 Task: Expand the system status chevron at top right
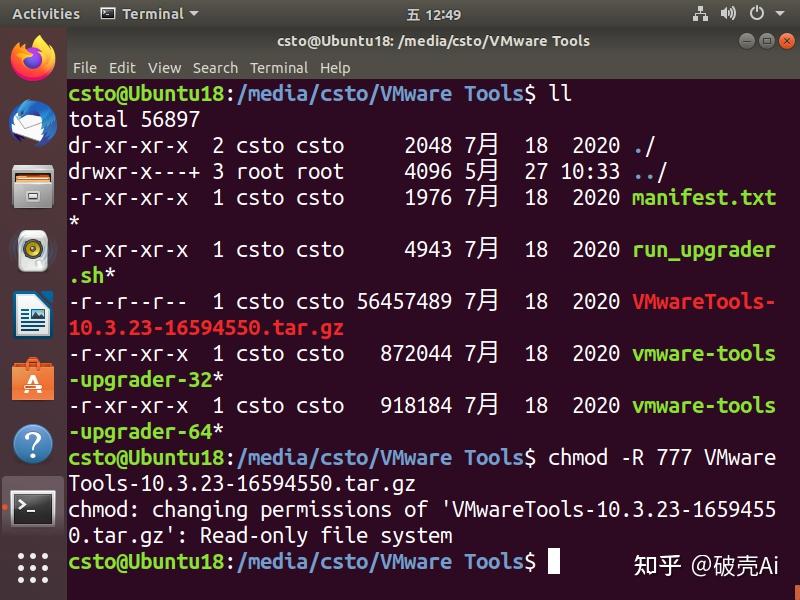(778, 14)
